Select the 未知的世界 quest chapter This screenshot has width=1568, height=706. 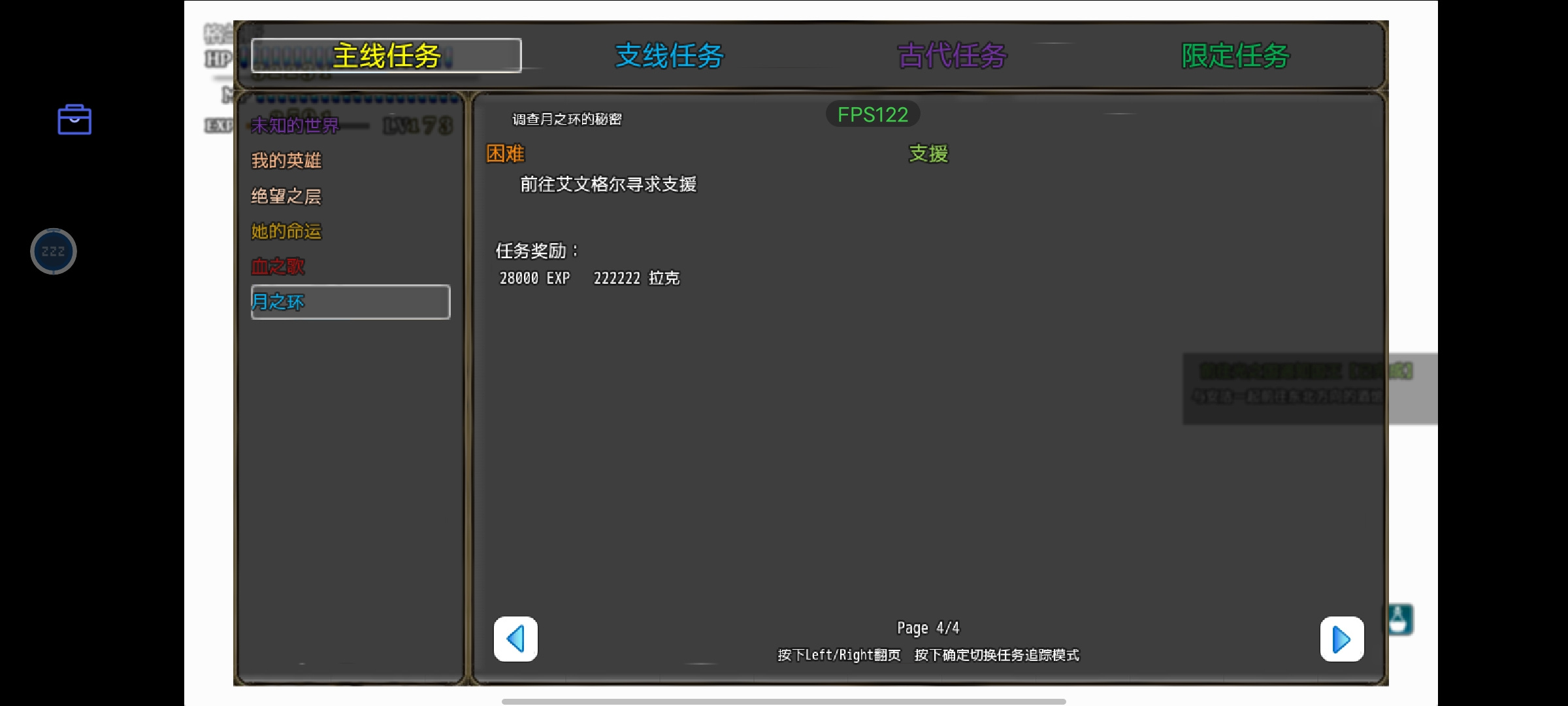coord(295,125)
